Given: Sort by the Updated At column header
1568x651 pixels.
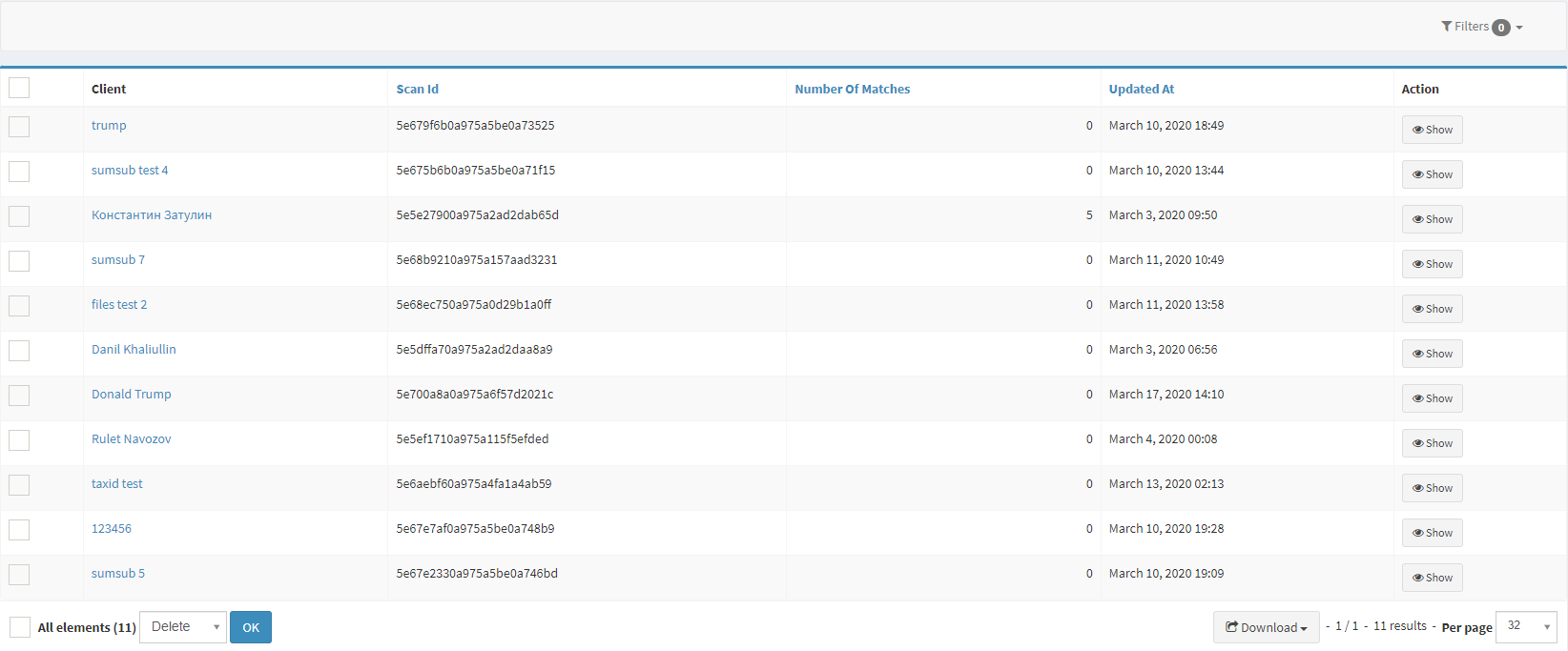Looking at the screenshot, I should coord(1141,89).
